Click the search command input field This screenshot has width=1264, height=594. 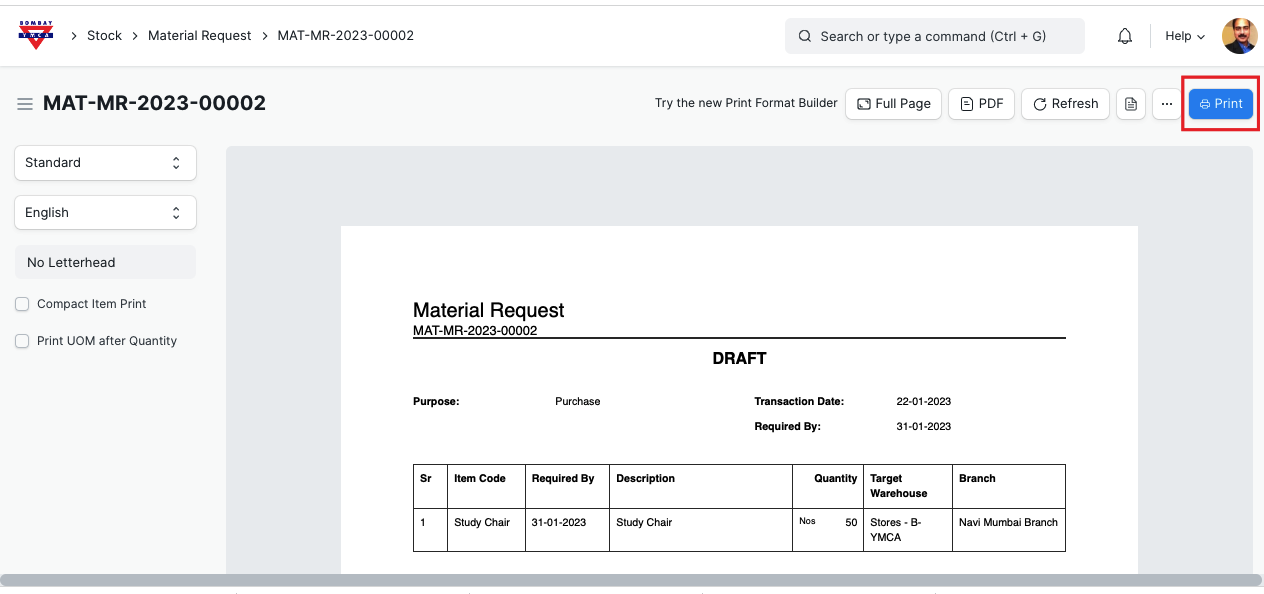[934, 36]
